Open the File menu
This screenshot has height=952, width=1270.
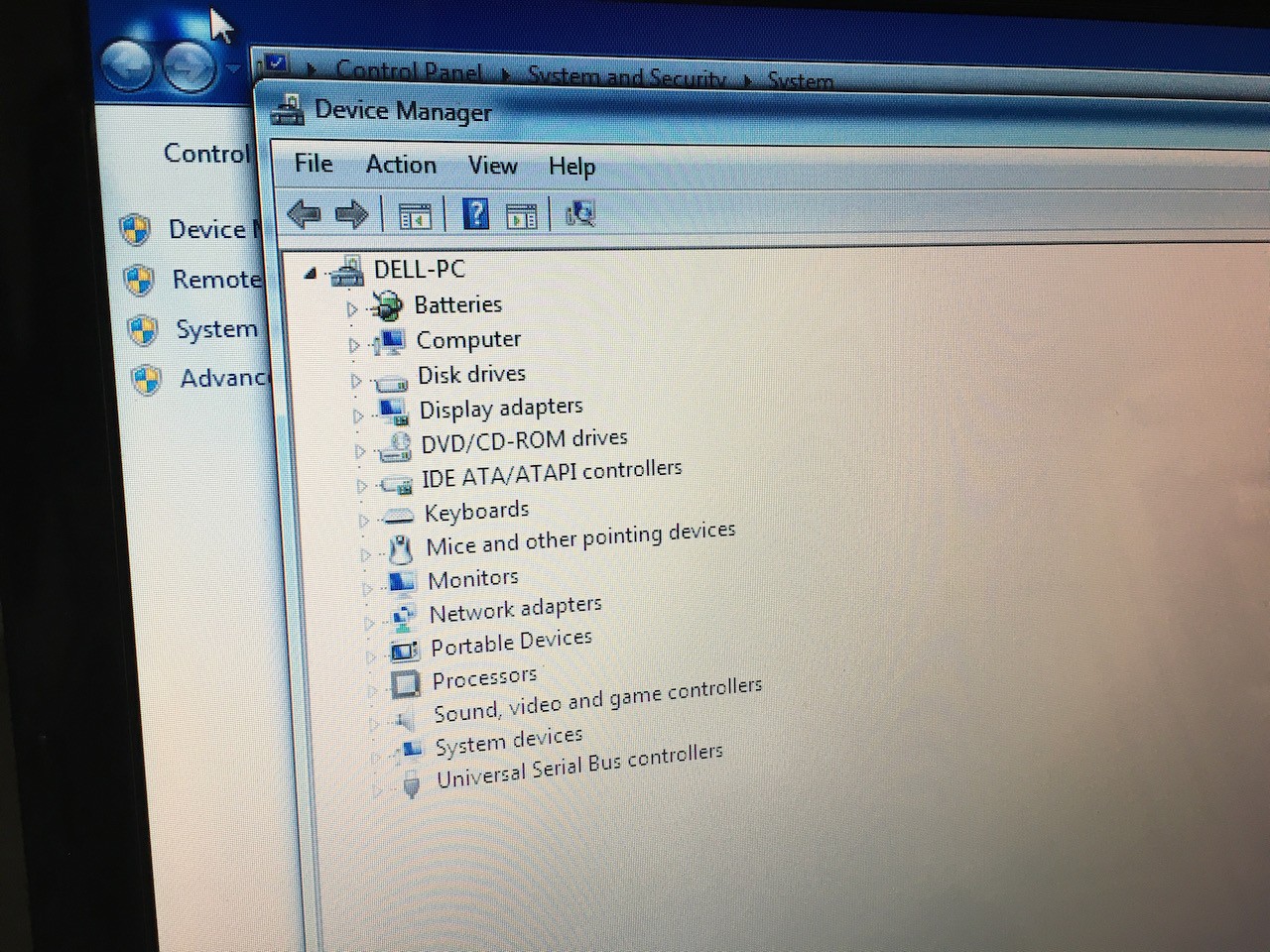(314, 164)
